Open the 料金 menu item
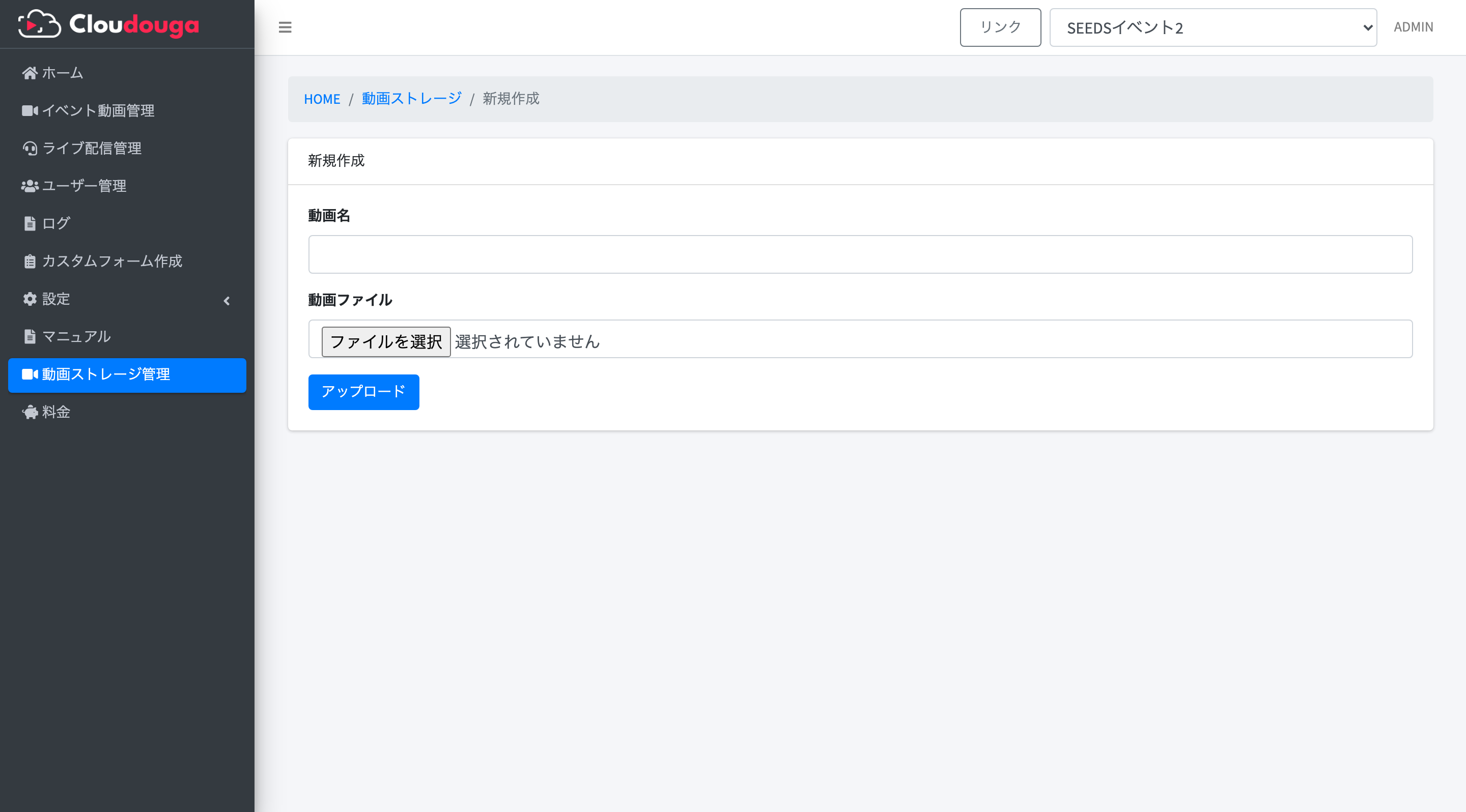The image size is (1466, 812). pyautogui.click(x=127, y=412)
